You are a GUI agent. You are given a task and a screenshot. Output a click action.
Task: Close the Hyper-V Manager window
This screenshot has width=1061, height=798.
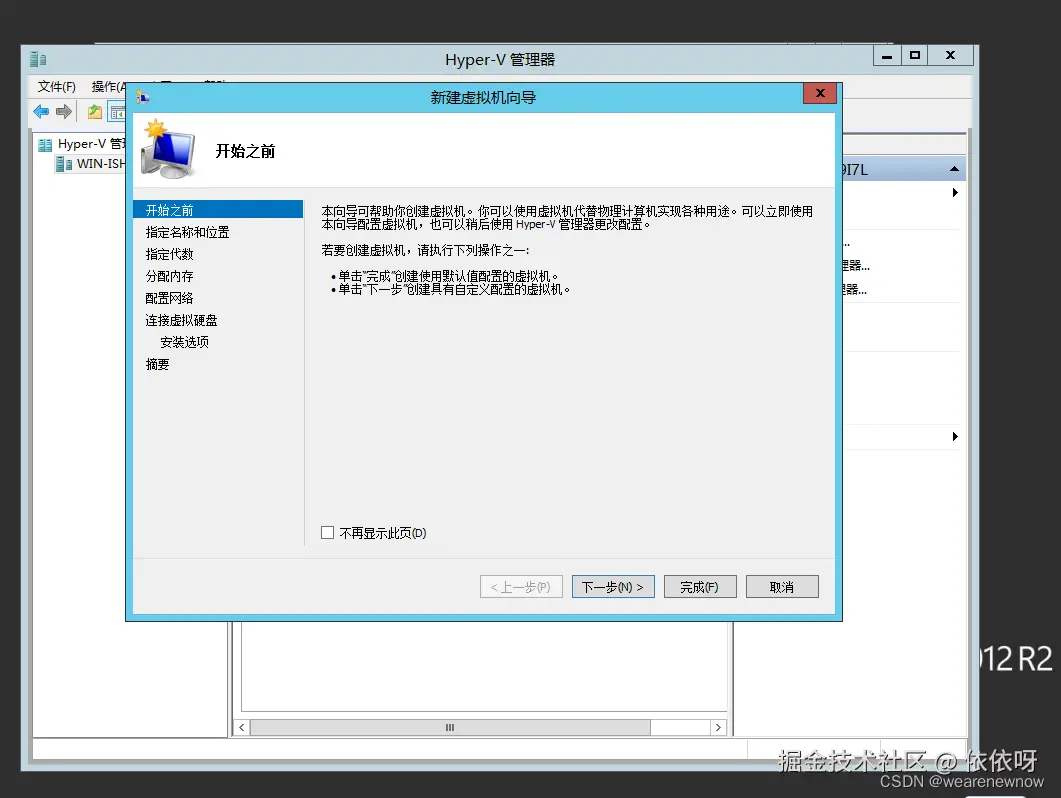950,56
